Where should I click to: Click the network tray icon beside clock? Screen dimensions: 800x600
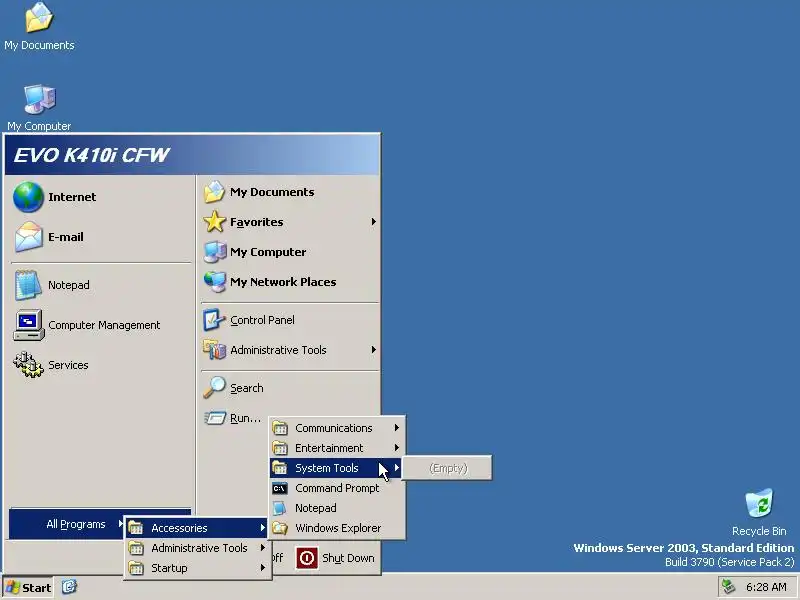729,587
